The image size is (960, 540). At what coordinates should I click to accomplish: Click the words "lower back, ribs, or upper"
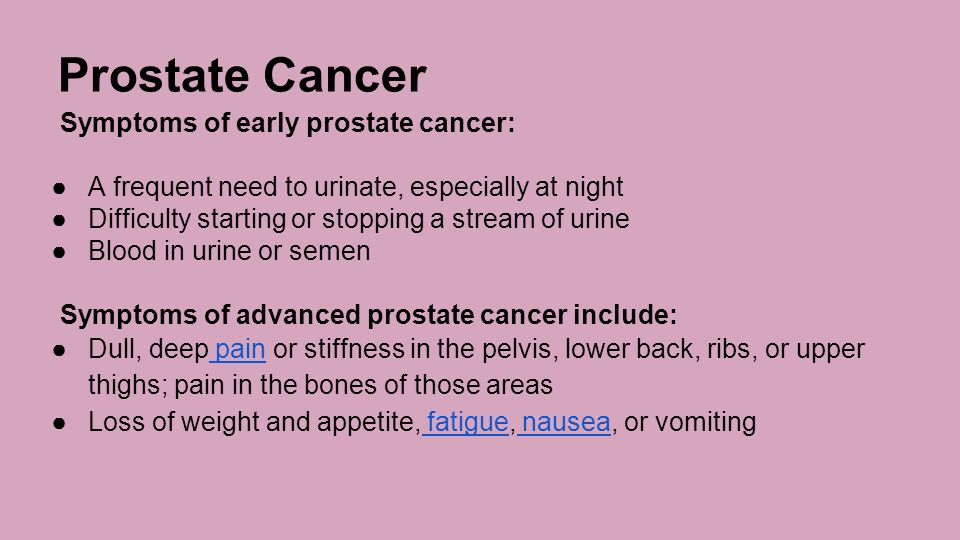coord(714,350)
